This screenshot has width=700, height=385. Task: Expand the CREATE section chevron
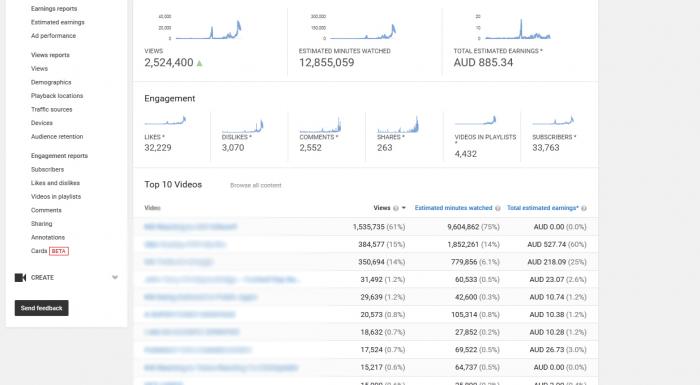[115, 277]
